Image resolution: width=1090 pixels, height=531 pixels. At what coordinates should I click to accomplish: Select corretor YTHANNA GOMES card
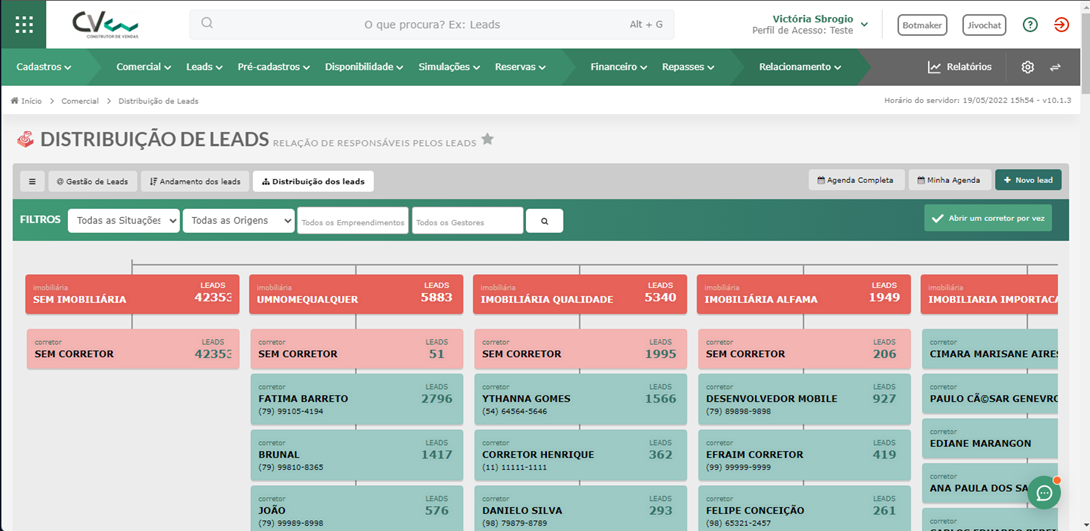tap(580, 400)
